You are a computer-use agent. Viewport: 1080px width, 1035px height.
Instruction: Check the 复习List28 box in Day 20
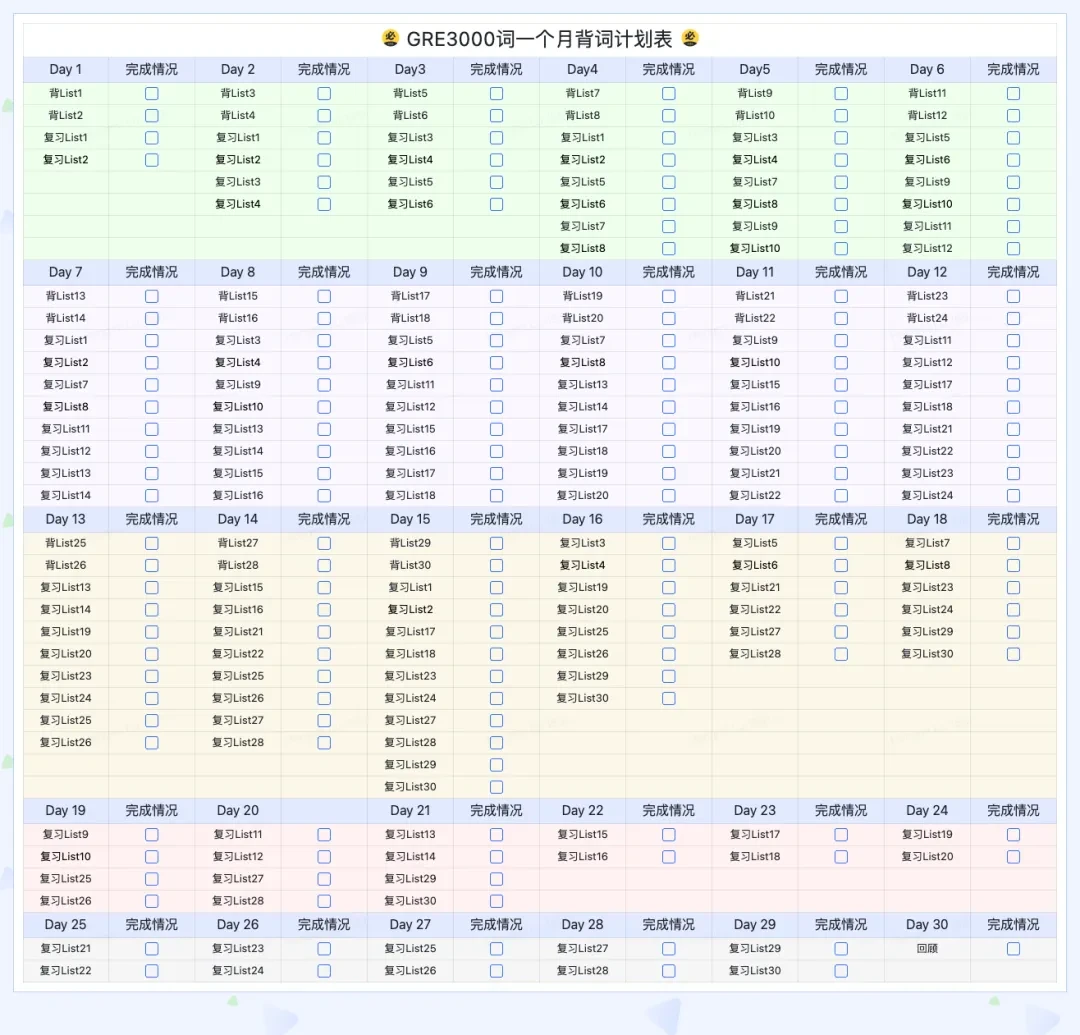point(324,901)
